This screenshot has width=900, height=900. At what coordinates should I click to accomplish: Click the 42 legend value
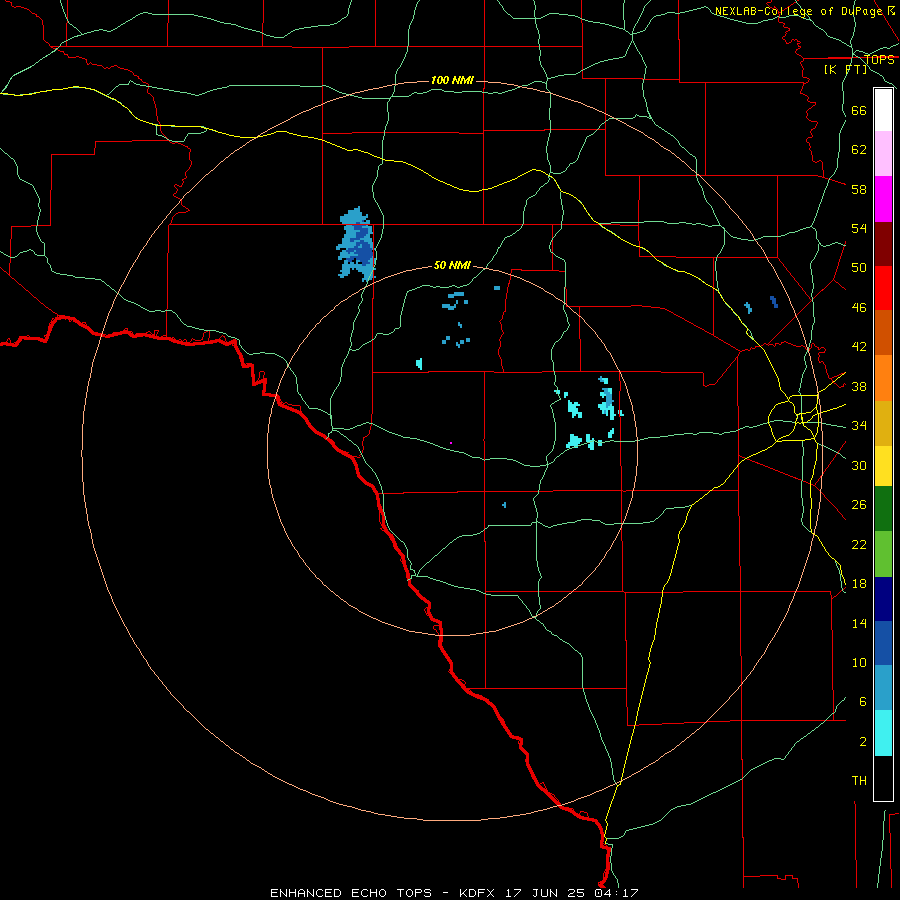(859, 347)
